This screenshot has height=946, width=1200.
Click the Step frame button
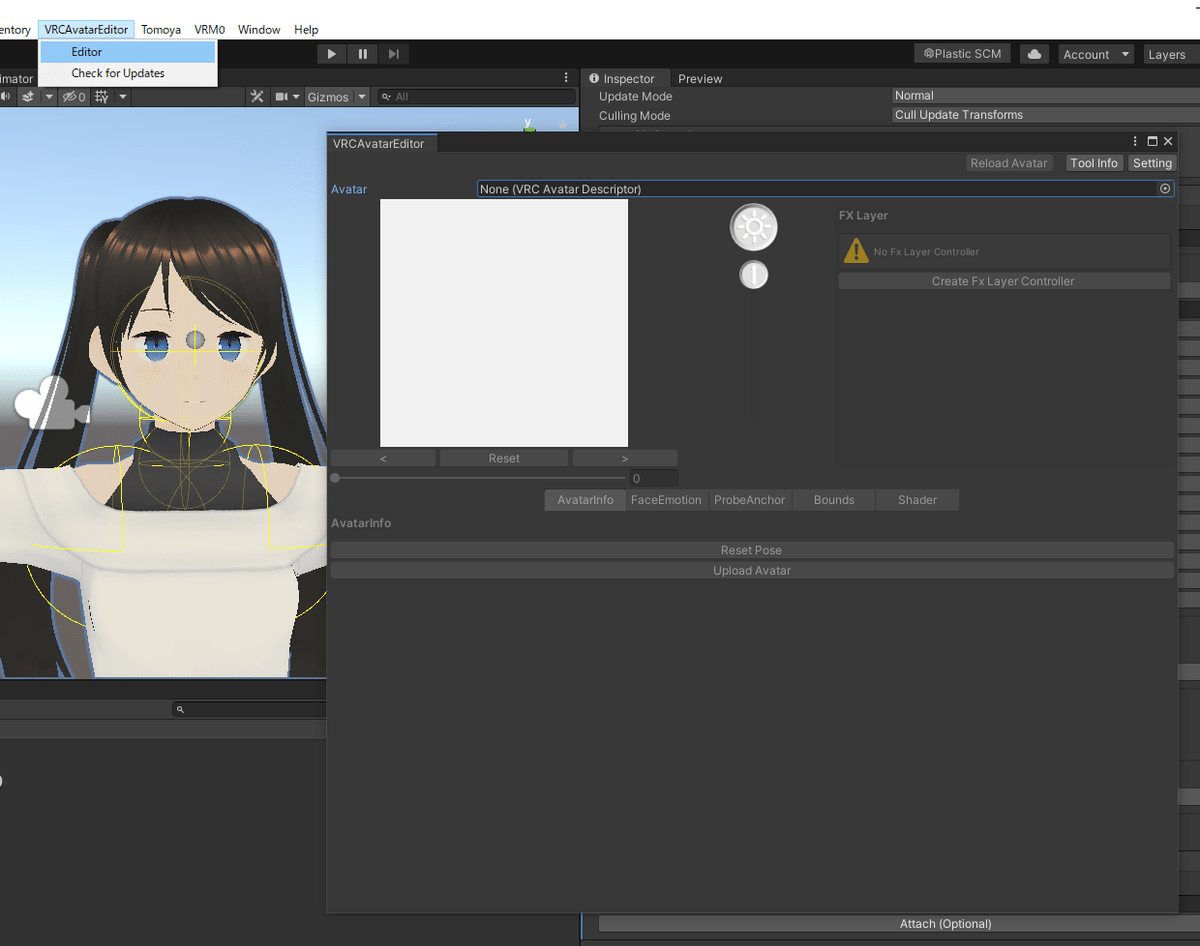(x=394, y=54)
